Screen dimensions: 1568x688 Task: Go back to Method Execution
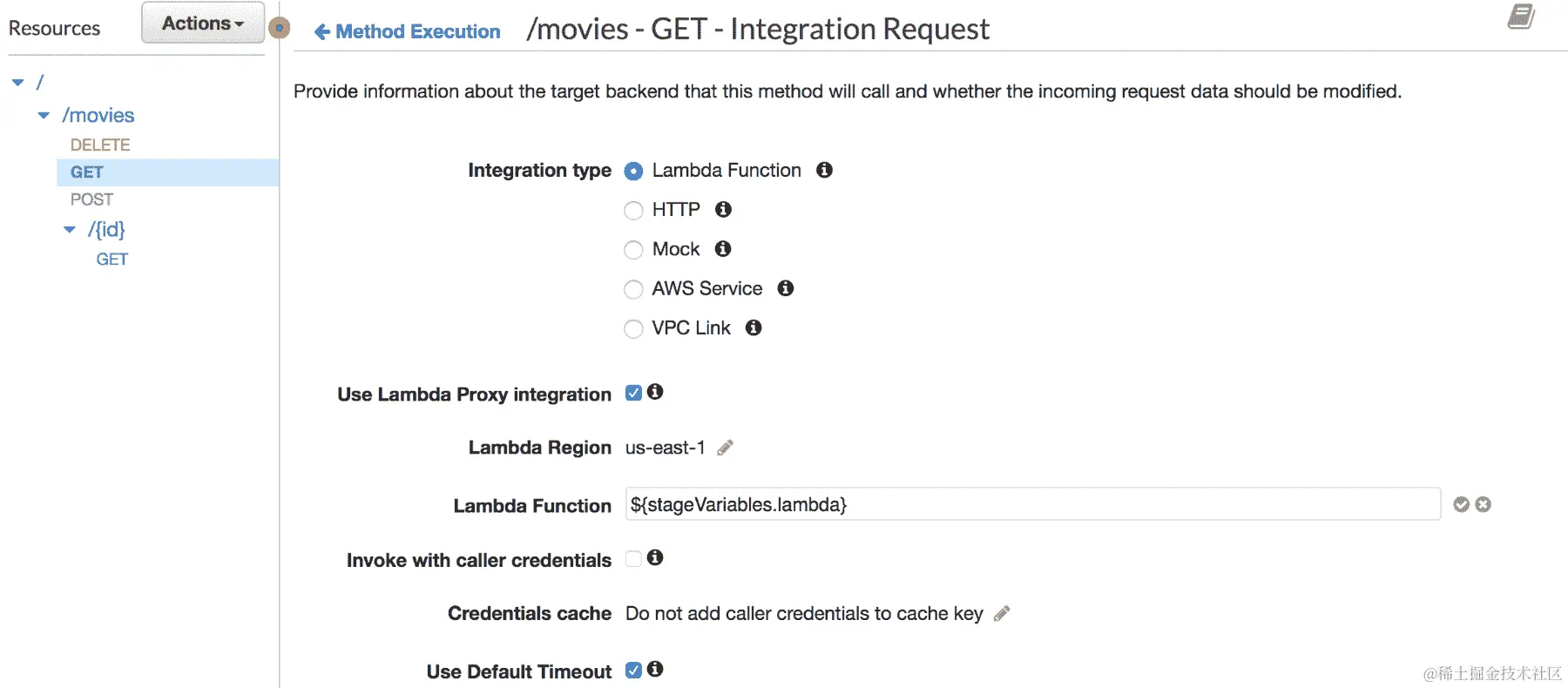[408, 32]
